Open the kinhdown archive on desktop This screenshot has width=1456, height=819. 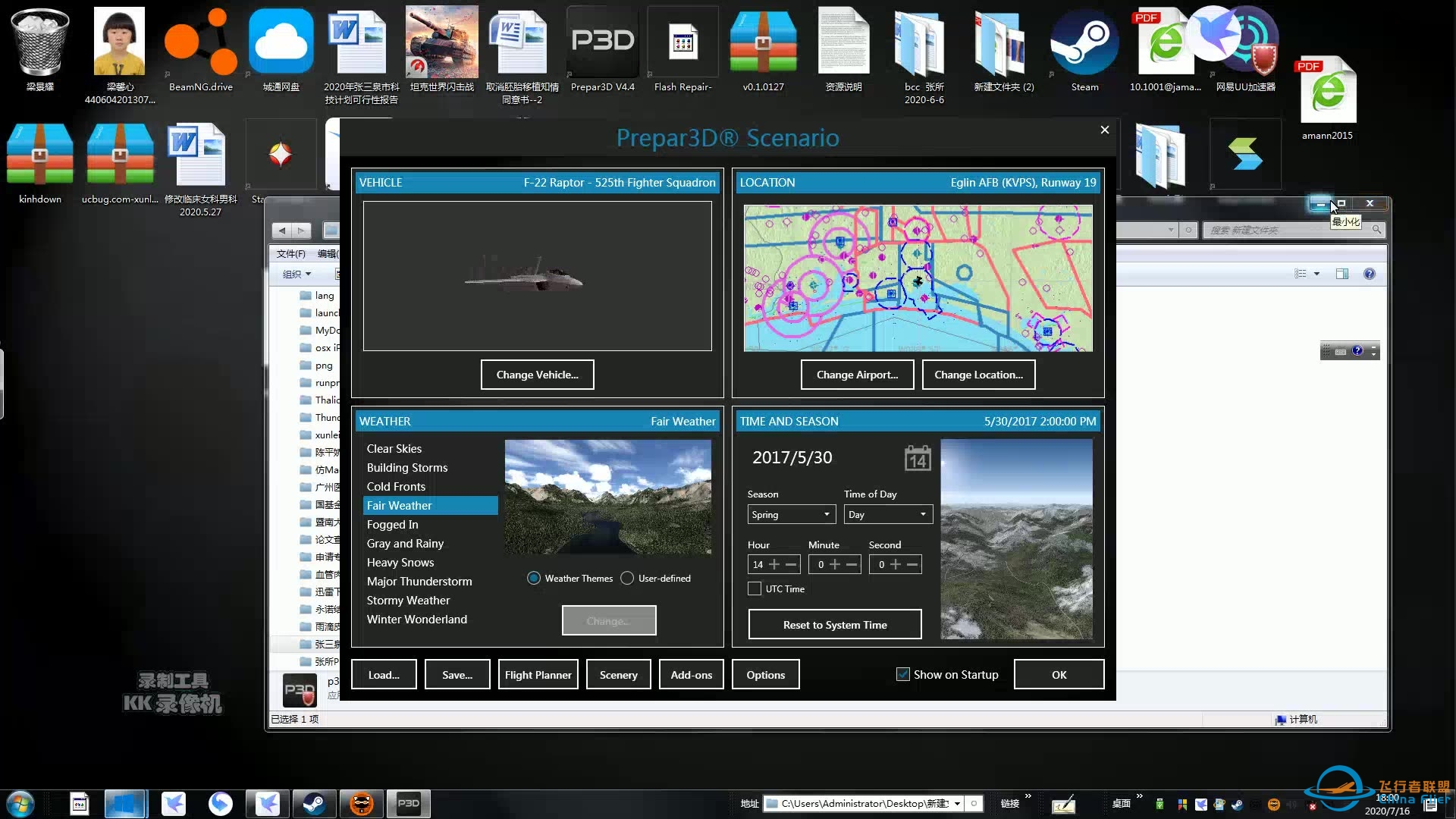click(40, 163)
